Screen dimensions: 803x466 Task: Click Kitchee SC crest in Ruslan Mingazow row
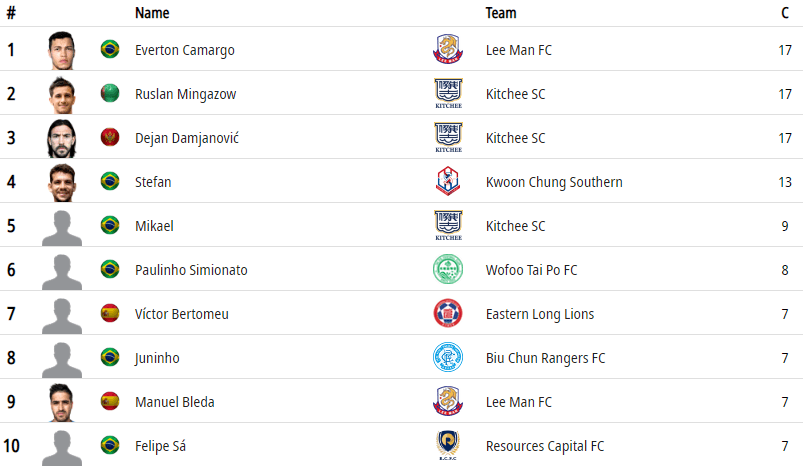tap(448, 93)
